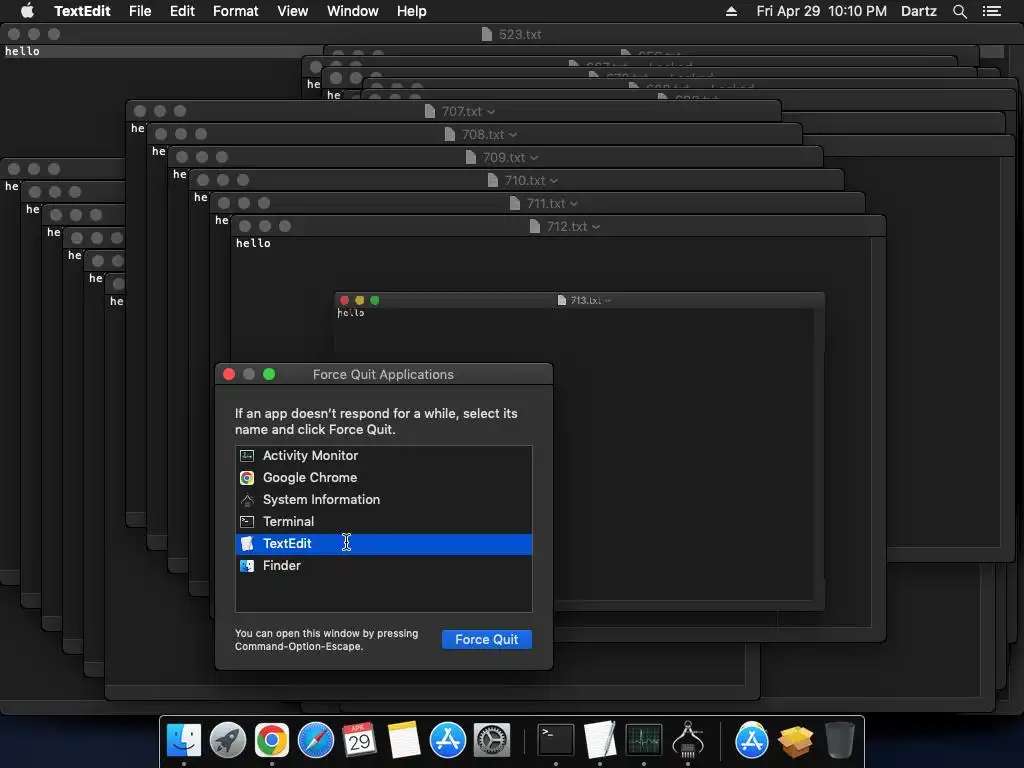Click document icon of 707.txt title
The image size is (1024, 768).
430,111
